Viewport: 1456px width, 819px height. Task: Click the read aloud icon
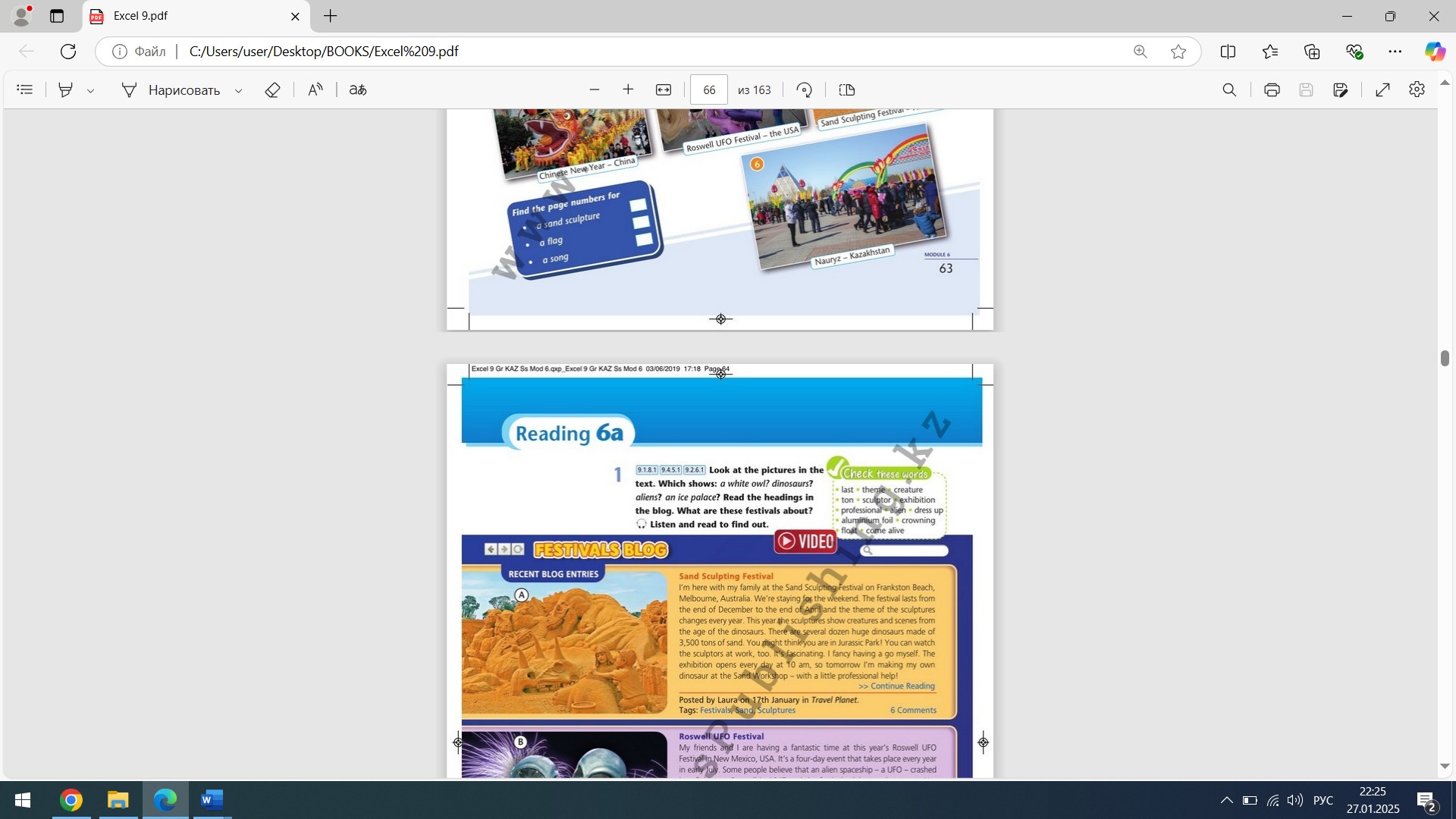click(x=315, y=89)
